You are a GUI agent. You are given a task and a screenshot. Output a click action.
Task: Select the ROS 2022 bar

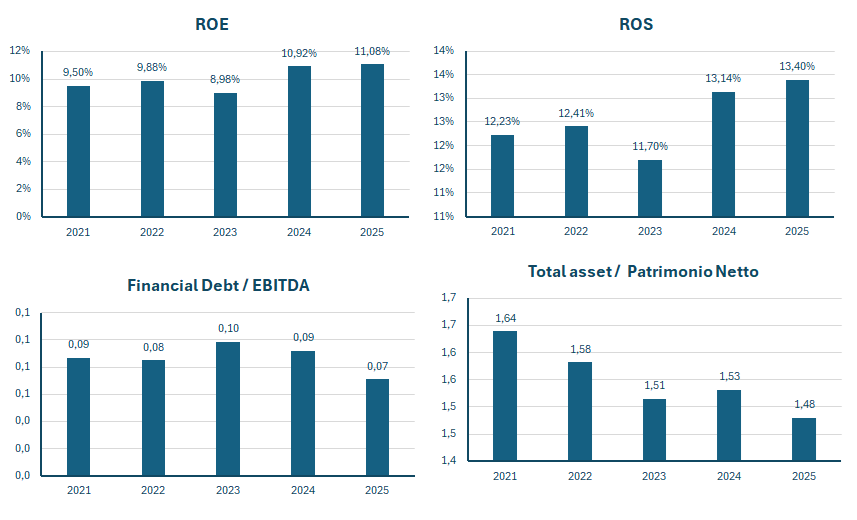(576, 172)
